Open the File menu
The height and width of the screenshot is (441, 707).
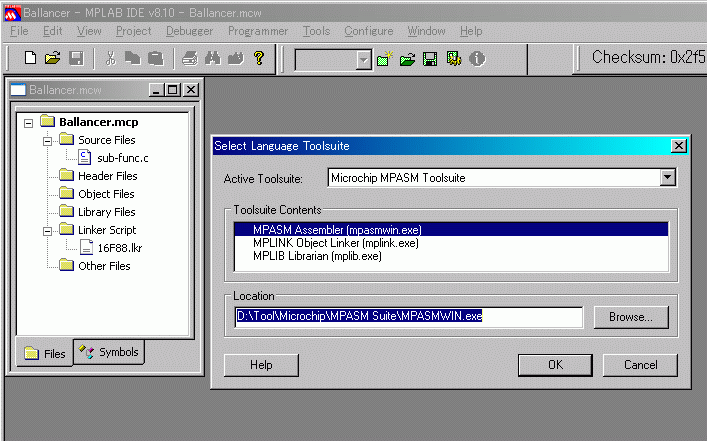[19, 31]
